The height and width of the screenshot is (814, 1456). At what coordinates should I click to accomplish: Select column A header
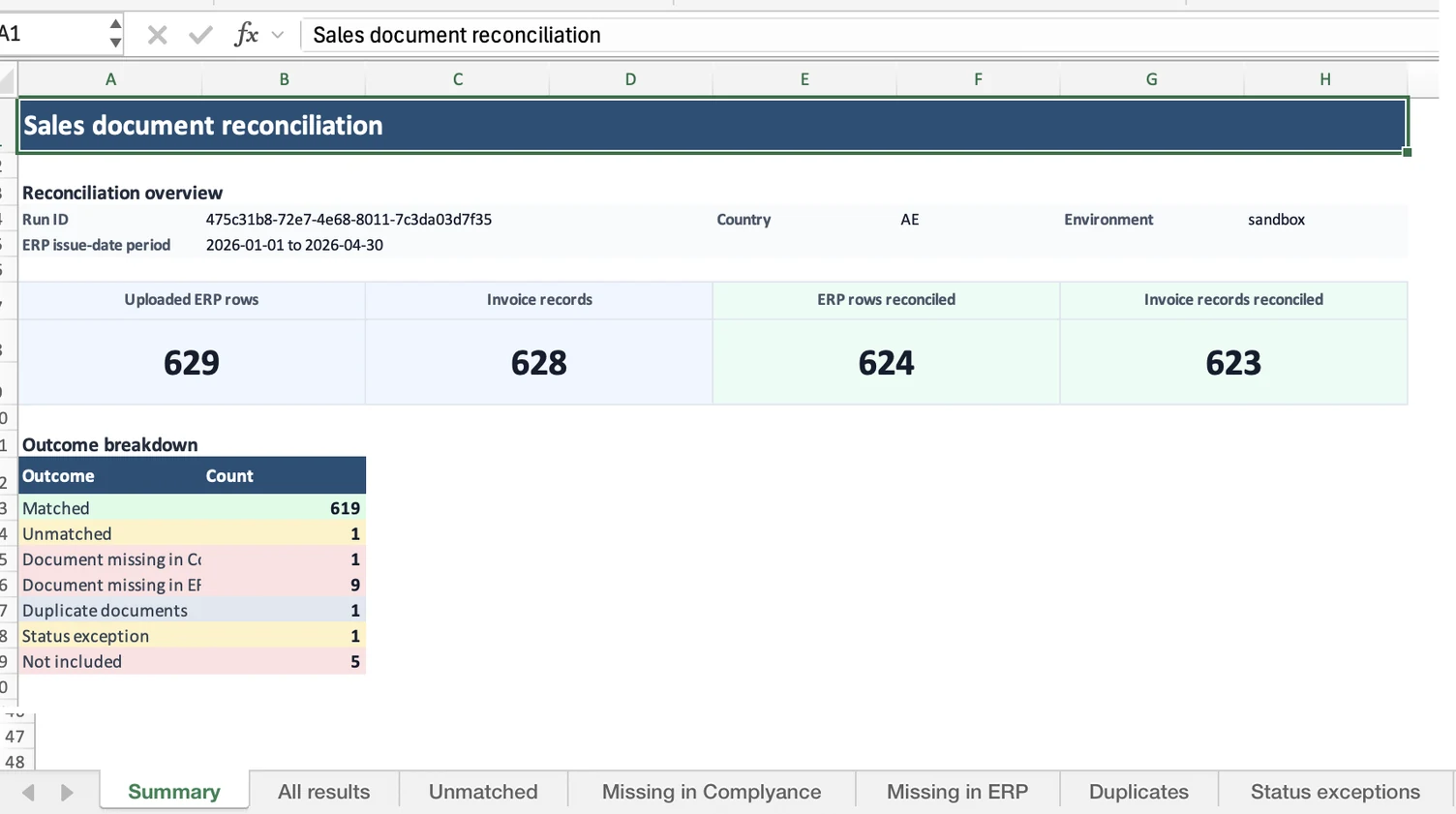110,79
